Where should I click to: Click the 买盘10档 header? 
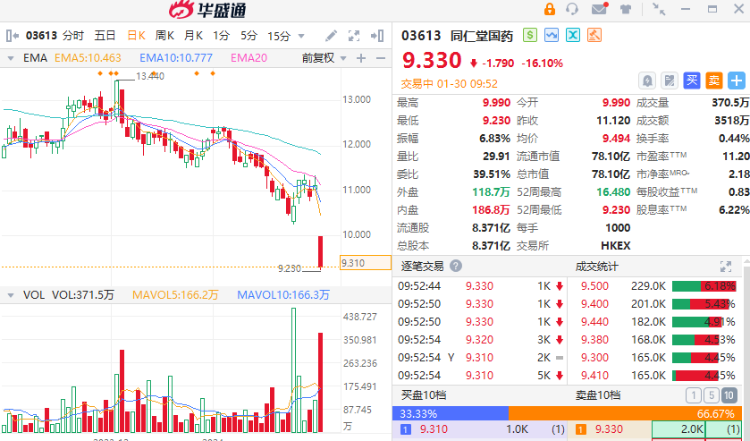click(423, 395)
